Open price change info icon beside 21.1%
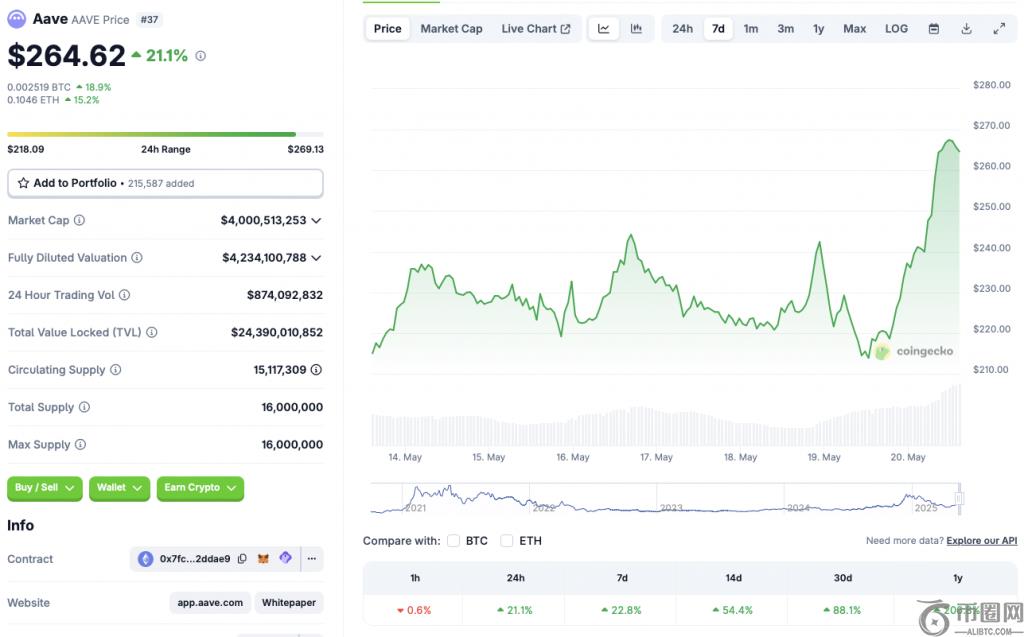This screenshot has width=1024, height=637. tap(200, 56)
